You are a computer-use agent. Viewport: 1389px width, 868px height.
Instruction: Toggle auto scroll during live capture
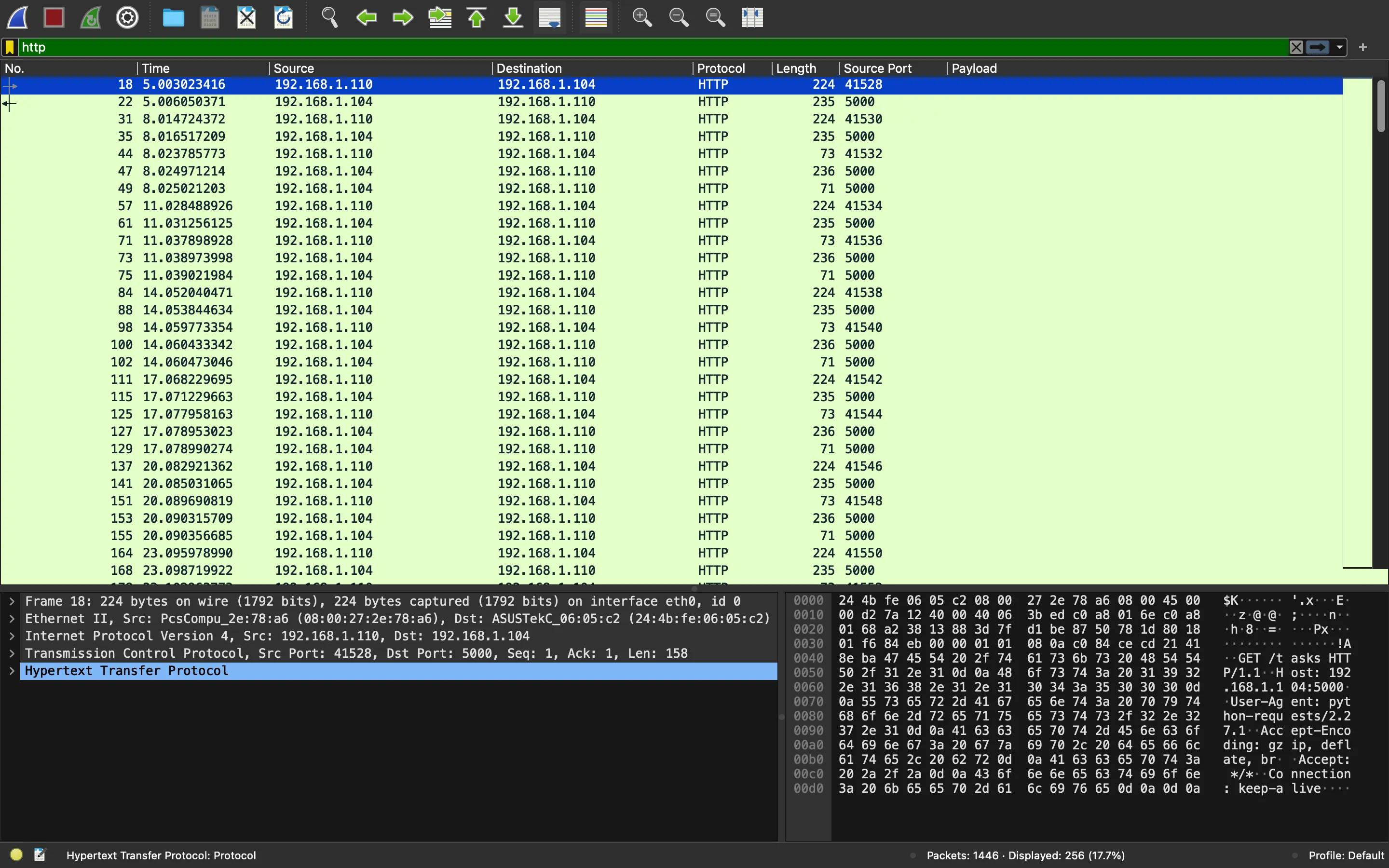point(550,17)
